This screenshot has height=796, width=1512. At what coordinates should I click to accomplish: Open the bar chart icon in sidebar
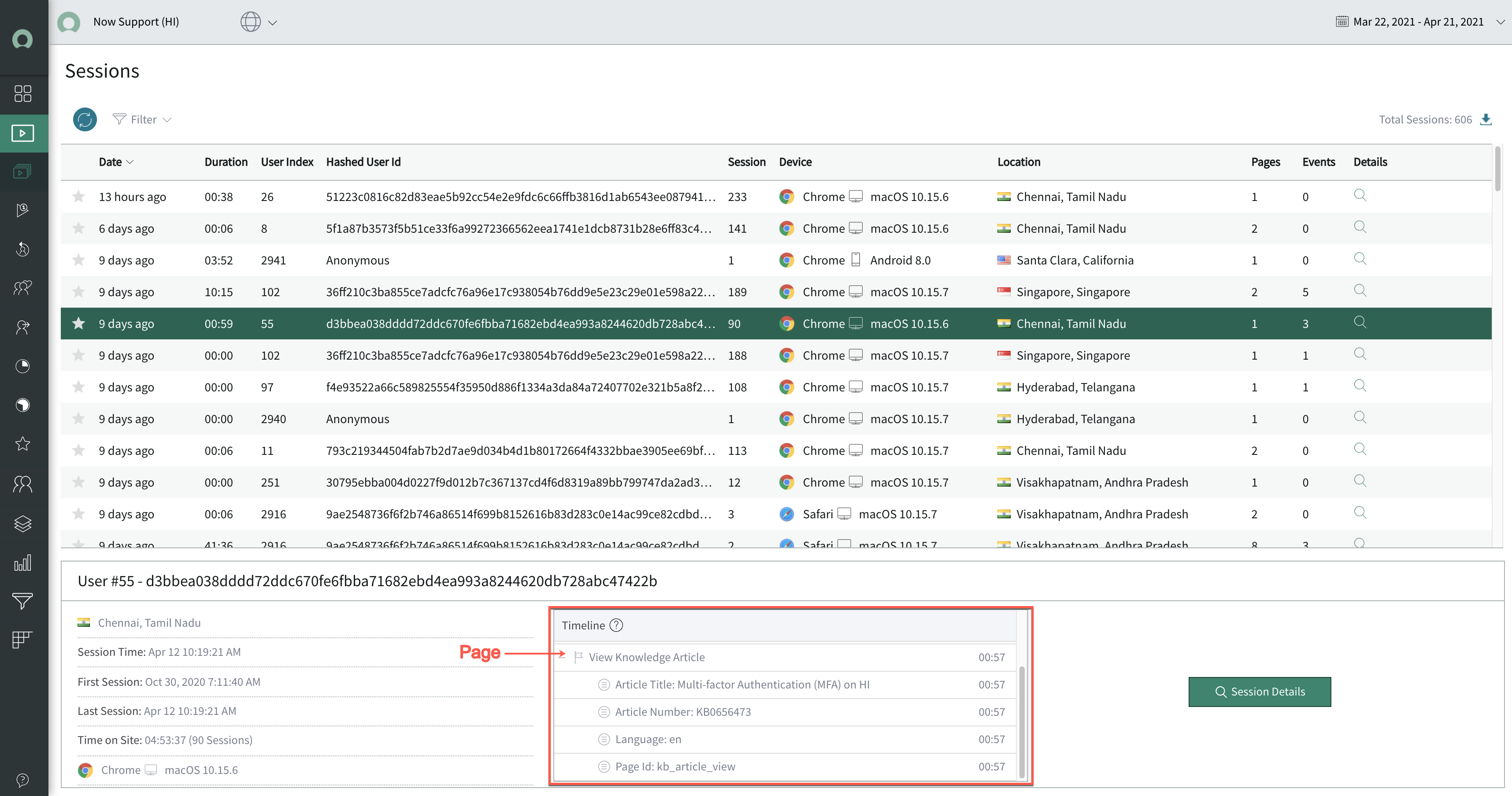[23, 562]
